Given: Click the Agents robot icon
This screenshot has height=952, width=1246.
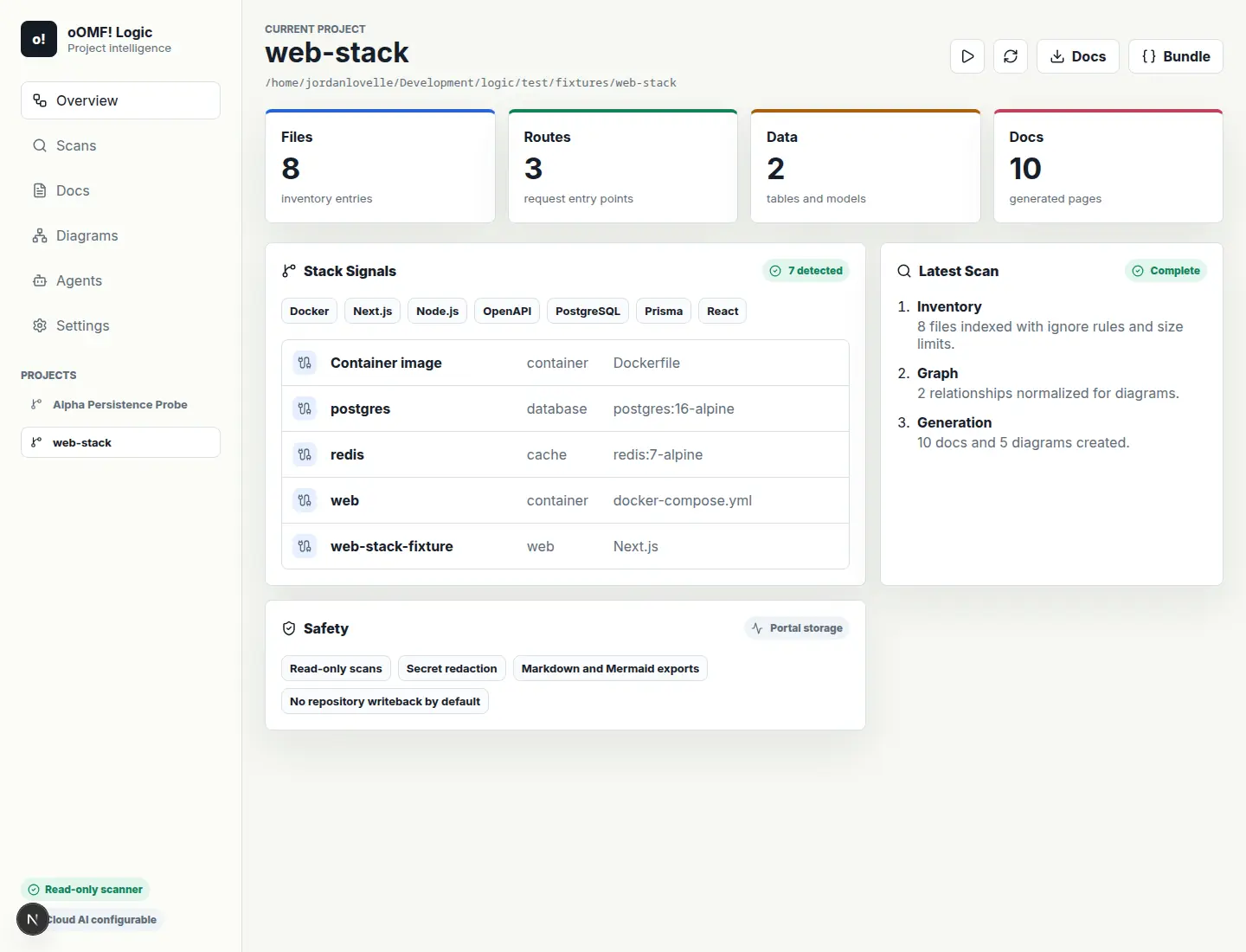Looking at the screenshot, I should (40, 280).
